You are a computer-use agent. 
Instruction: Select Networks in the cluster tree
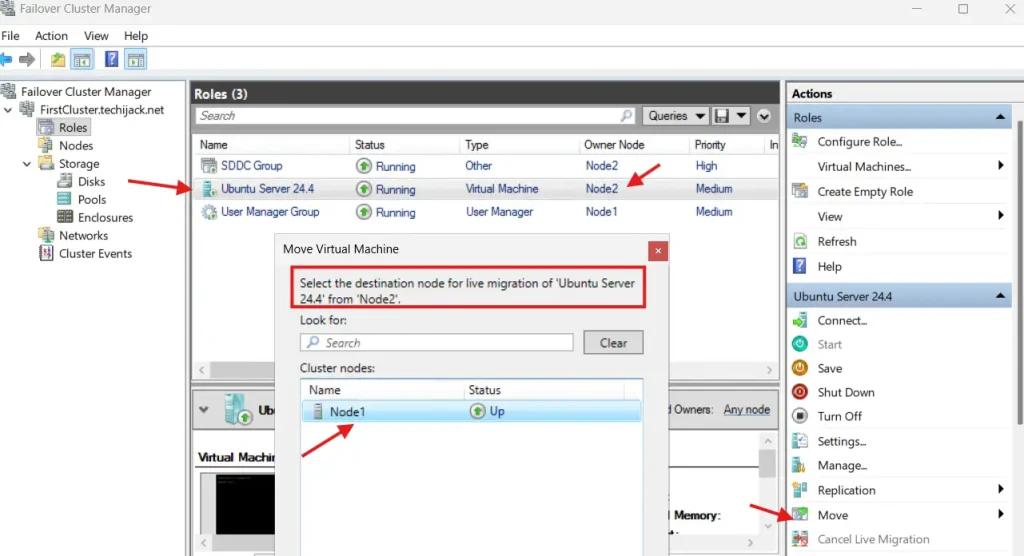(84, 235)
